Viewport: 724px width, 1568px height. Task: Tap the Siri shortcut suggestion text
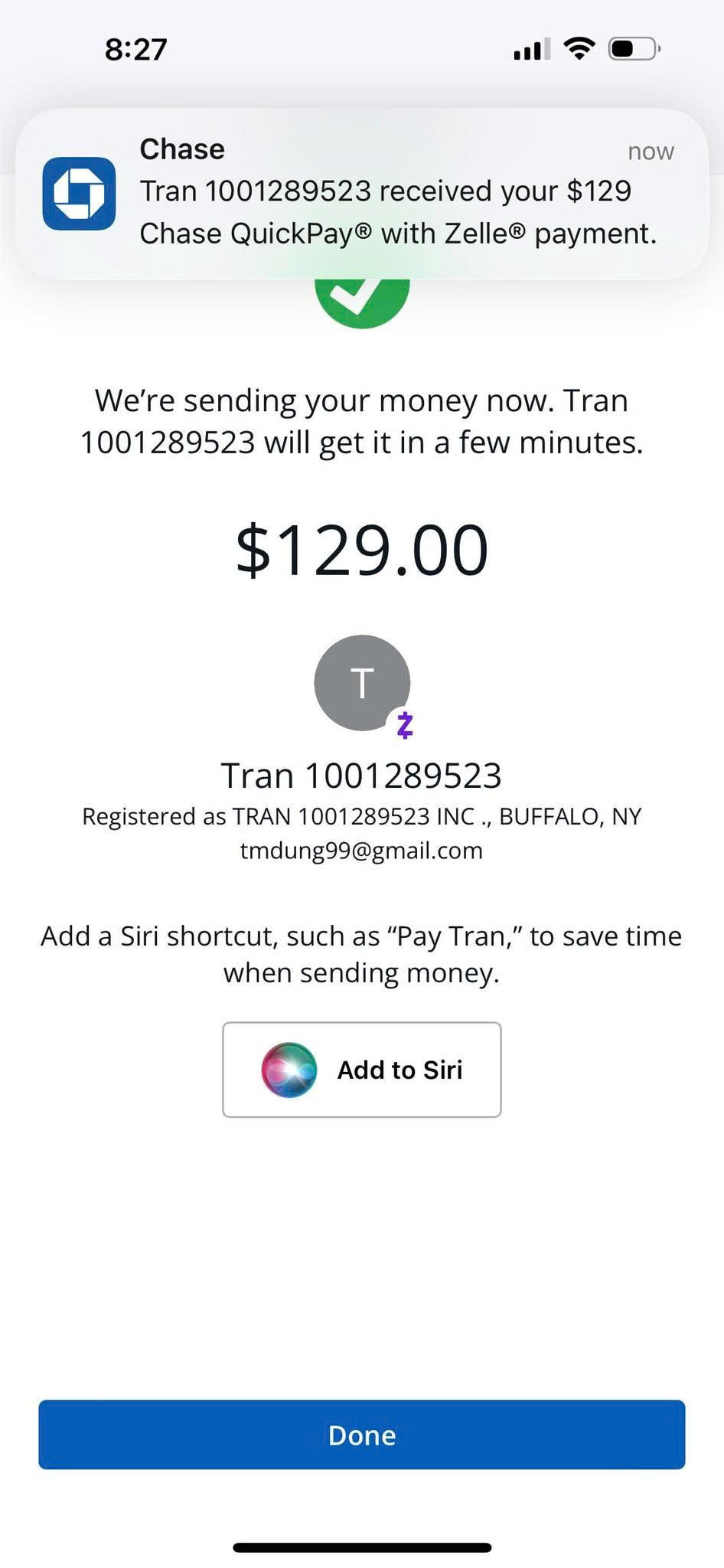point(361,954)
